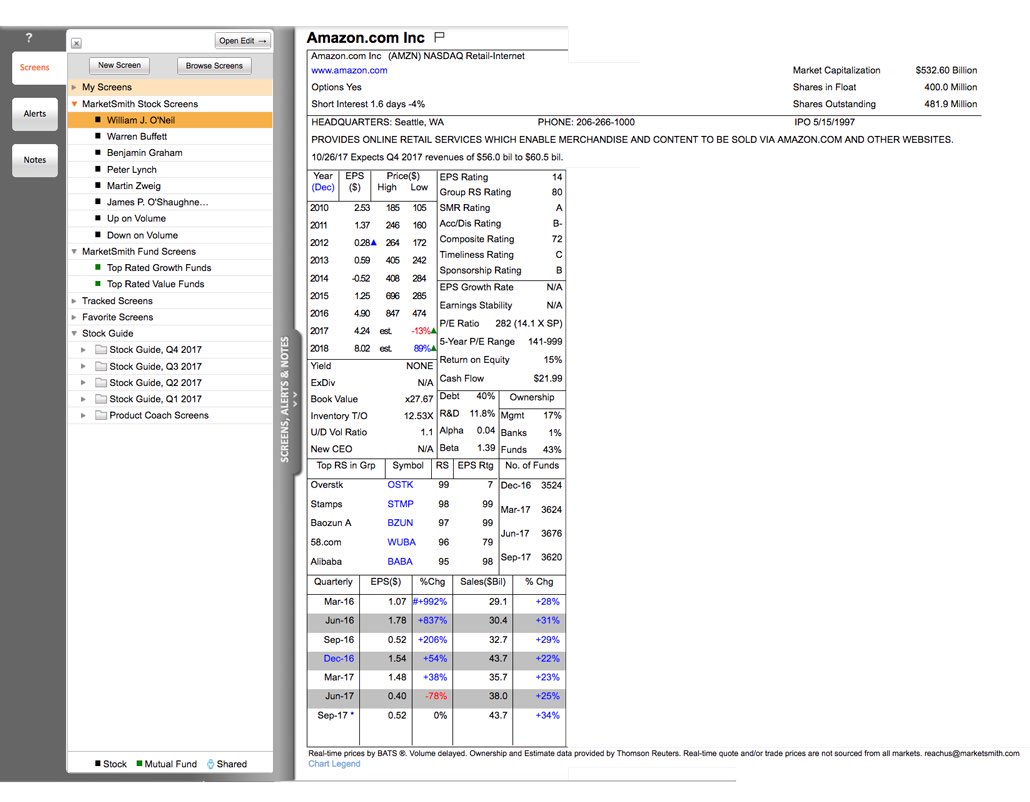Viewport: 1030px width, 802px height.
Task: Click the New Screen button
Action: click(x=119, y=65)
